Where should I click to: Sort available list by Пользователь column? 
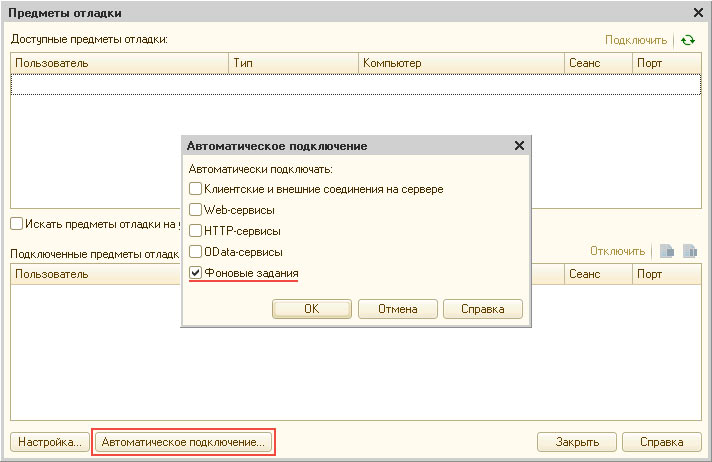[x=119, y=63]
